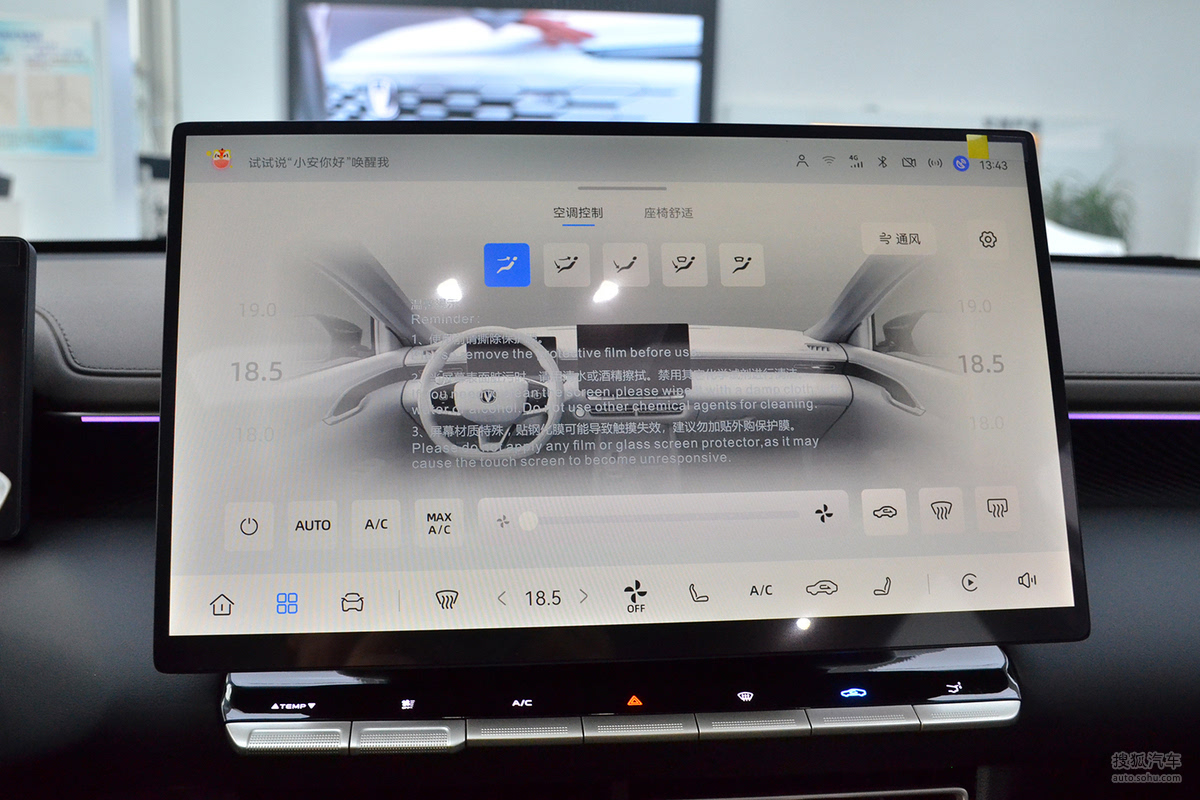Open vehicle settings car icon in dock
Image resolution: width=1200 pixels, height=800 pixels.
pyautogui.click(x=352, y=603)
